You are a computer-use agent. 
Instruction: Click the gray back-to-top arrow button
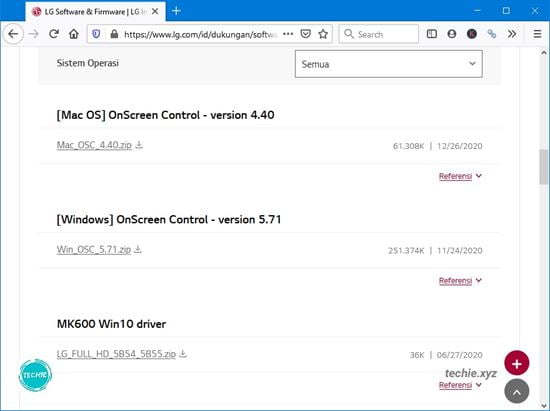pyautogui.click(x=517, y=391)
